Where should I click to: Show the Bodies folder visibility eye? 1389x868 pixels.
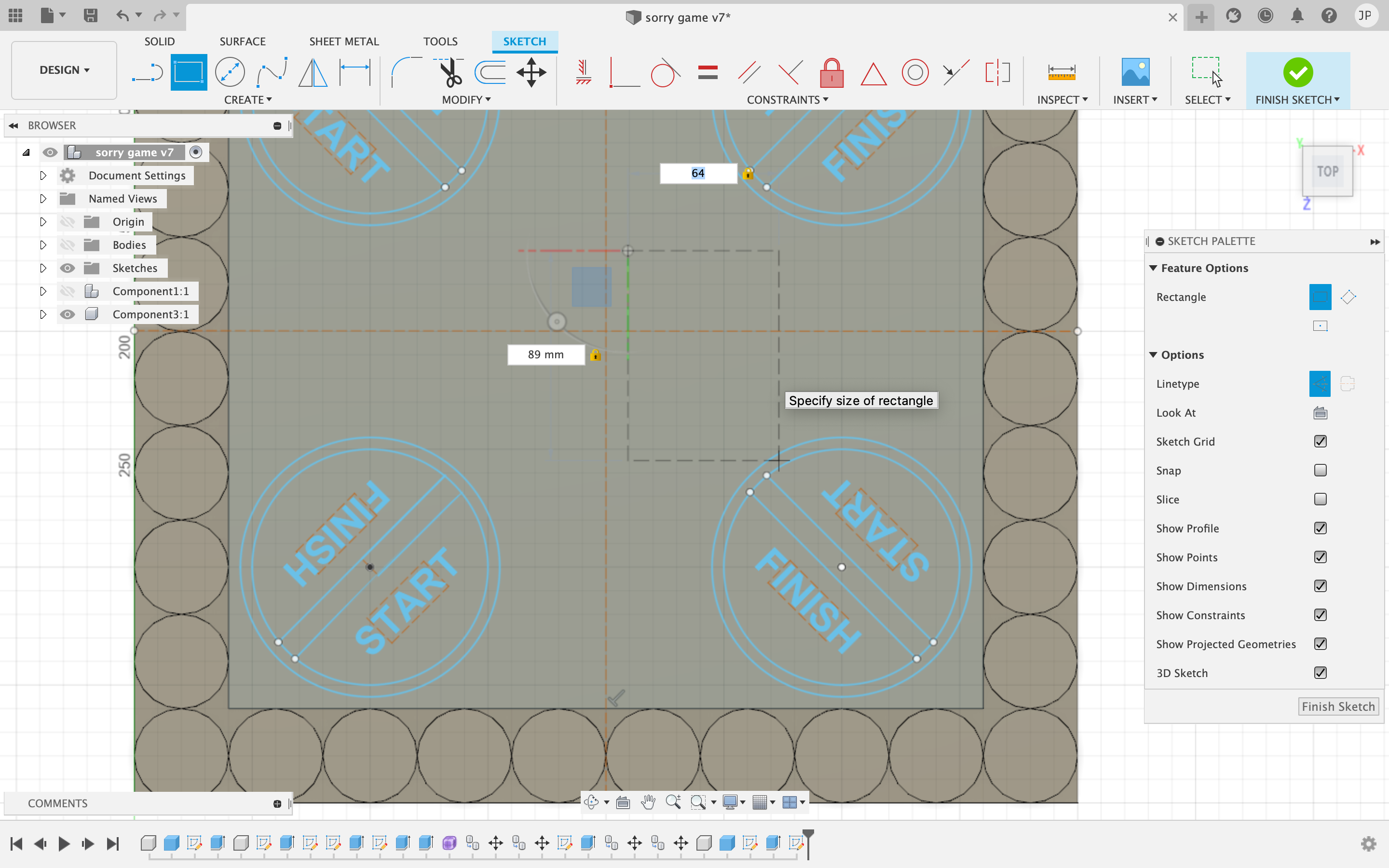click(x=67, y=245)
